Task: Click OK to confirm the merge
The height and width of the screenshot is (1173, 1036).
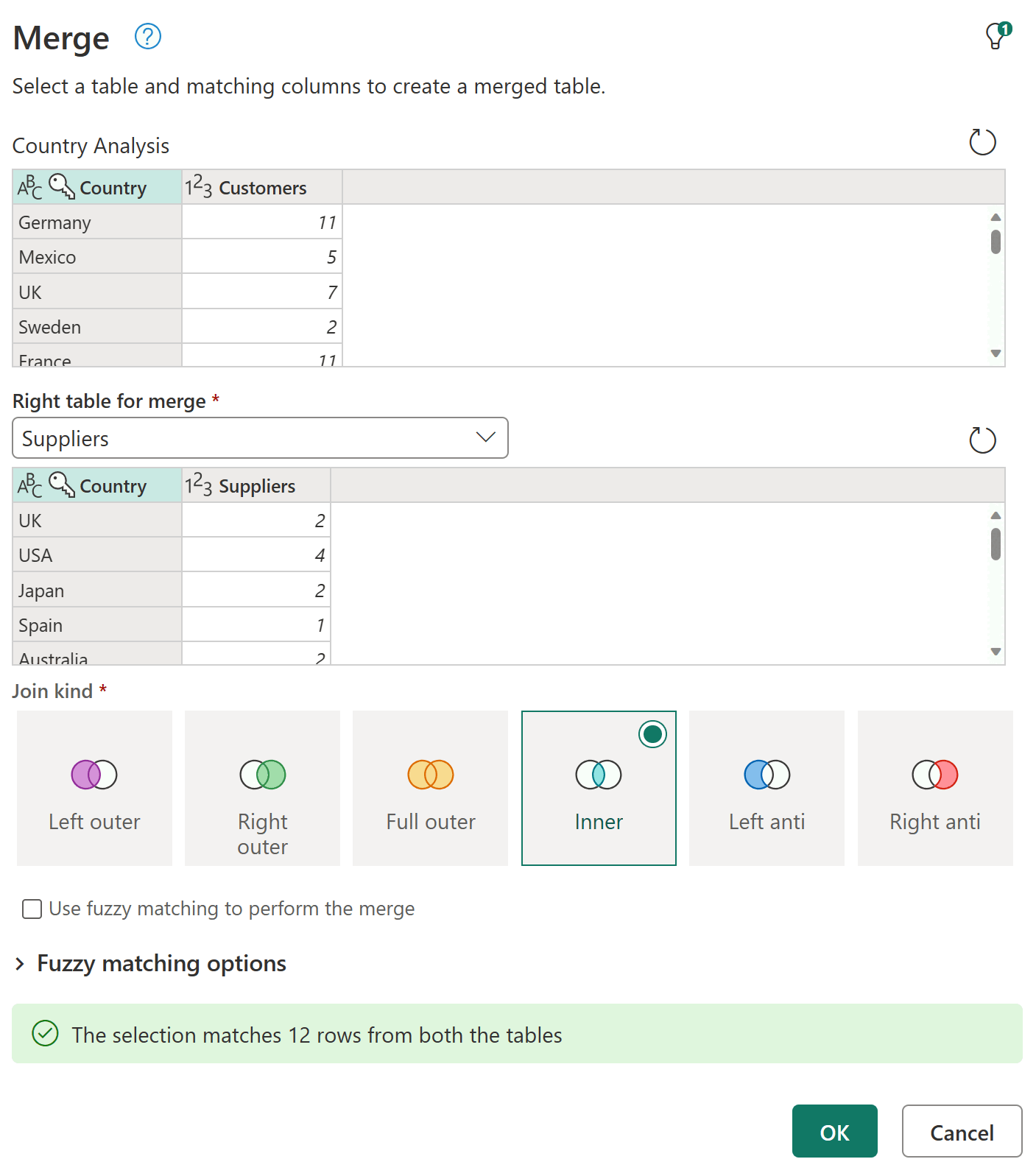Action: click(x=834, y=1132)
